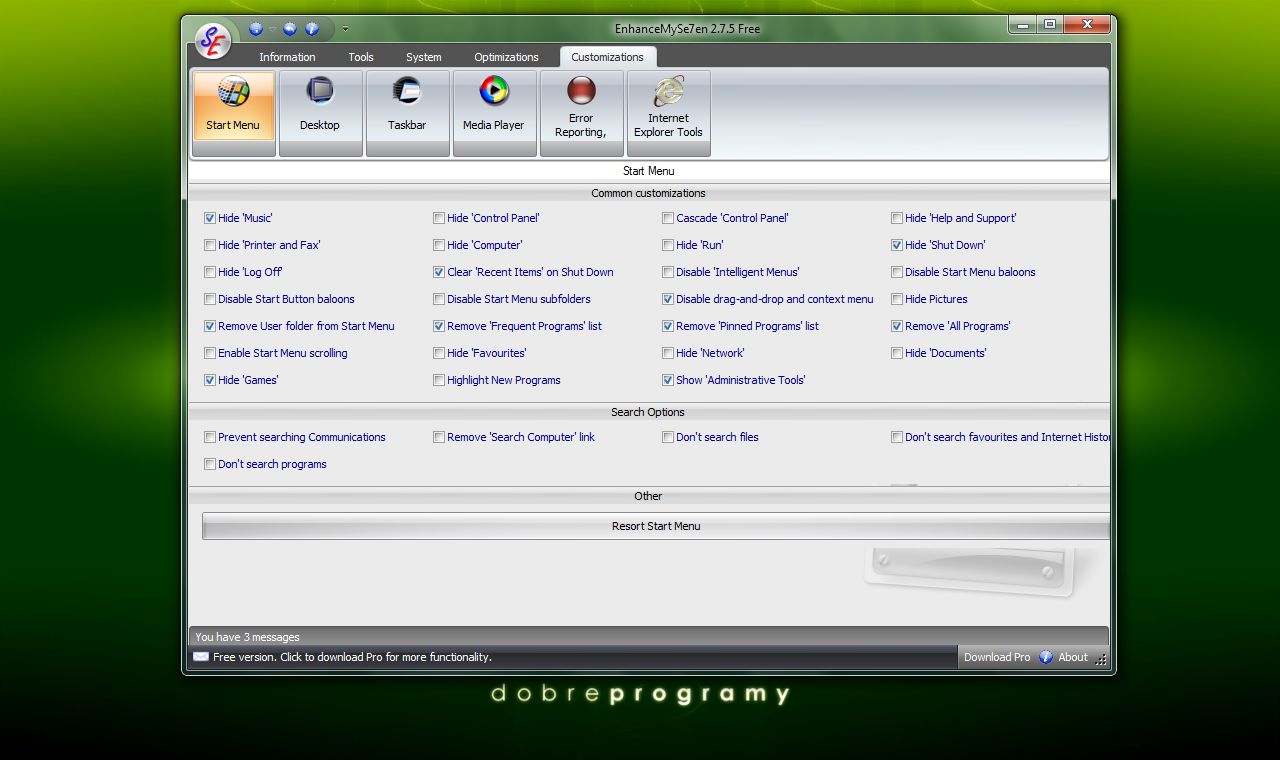Uncheck Remove User folder from Start Menu
Image resolution: width=1280 pixels, height=760 pixels.
pos(210,326)
